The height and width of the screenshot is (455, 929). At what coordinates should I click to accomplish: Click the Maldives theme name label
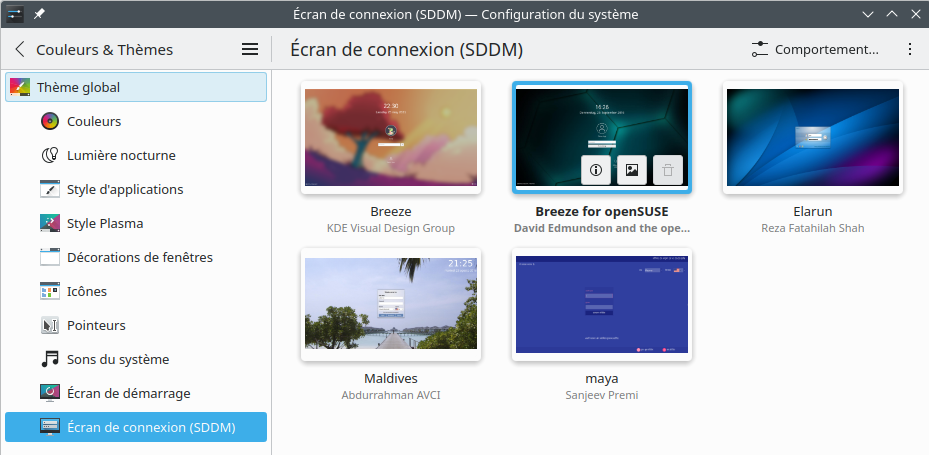click(391, 379)
